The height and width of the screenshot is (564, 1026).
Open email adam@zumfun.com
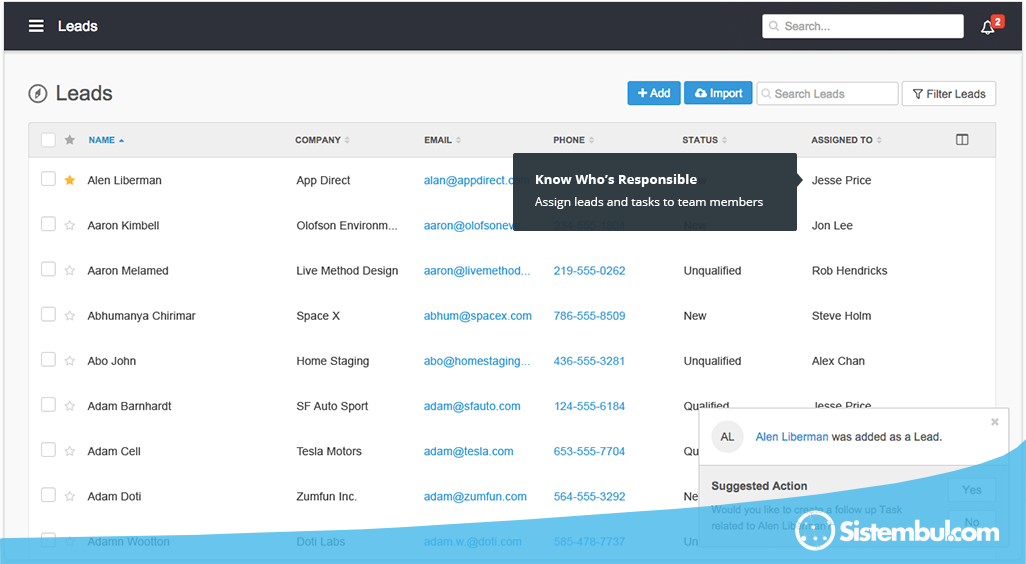coord(475,496)
